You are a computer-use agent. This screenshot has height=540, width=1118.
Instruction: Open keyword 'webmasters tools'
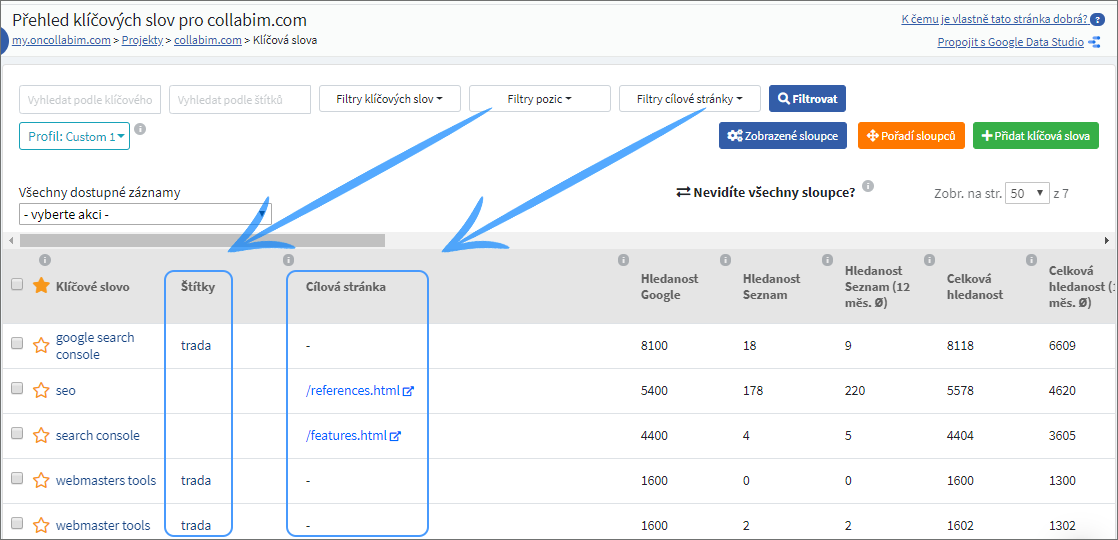106,481
